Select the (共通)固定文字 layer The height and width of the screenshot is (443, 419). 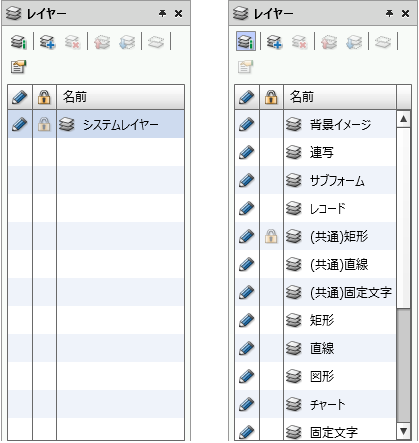pyautogui.click(x=351, y=293)
